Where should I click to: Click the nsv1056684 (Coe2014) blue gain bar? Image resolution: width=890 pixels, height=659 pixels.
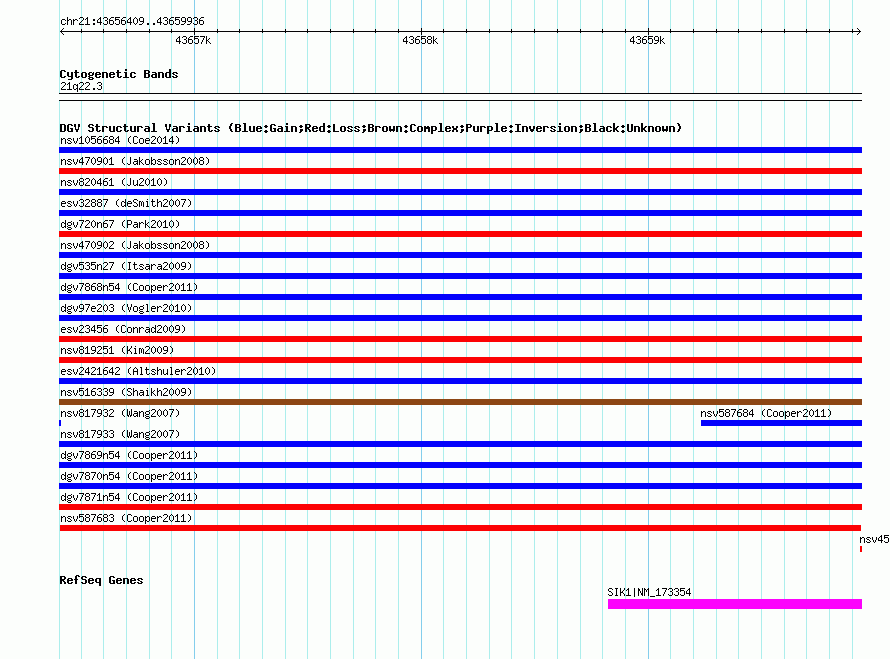pyautogui.click(x=460, y=150)
